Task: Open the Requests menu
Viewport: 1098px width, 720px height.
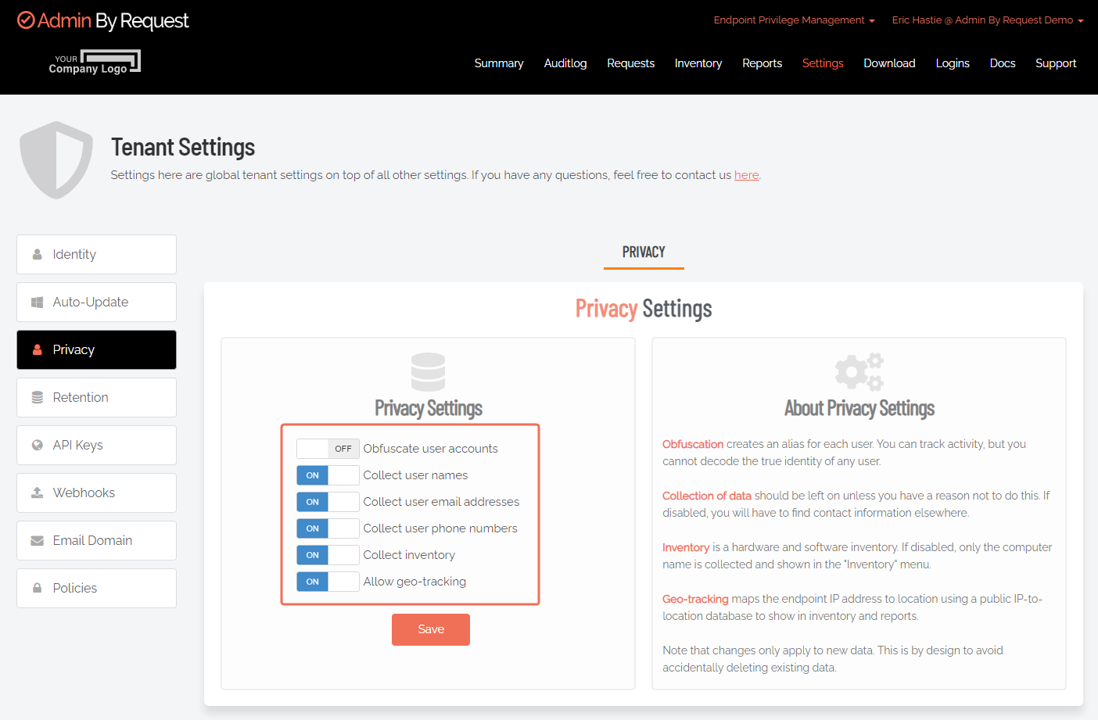Action: 630,63
